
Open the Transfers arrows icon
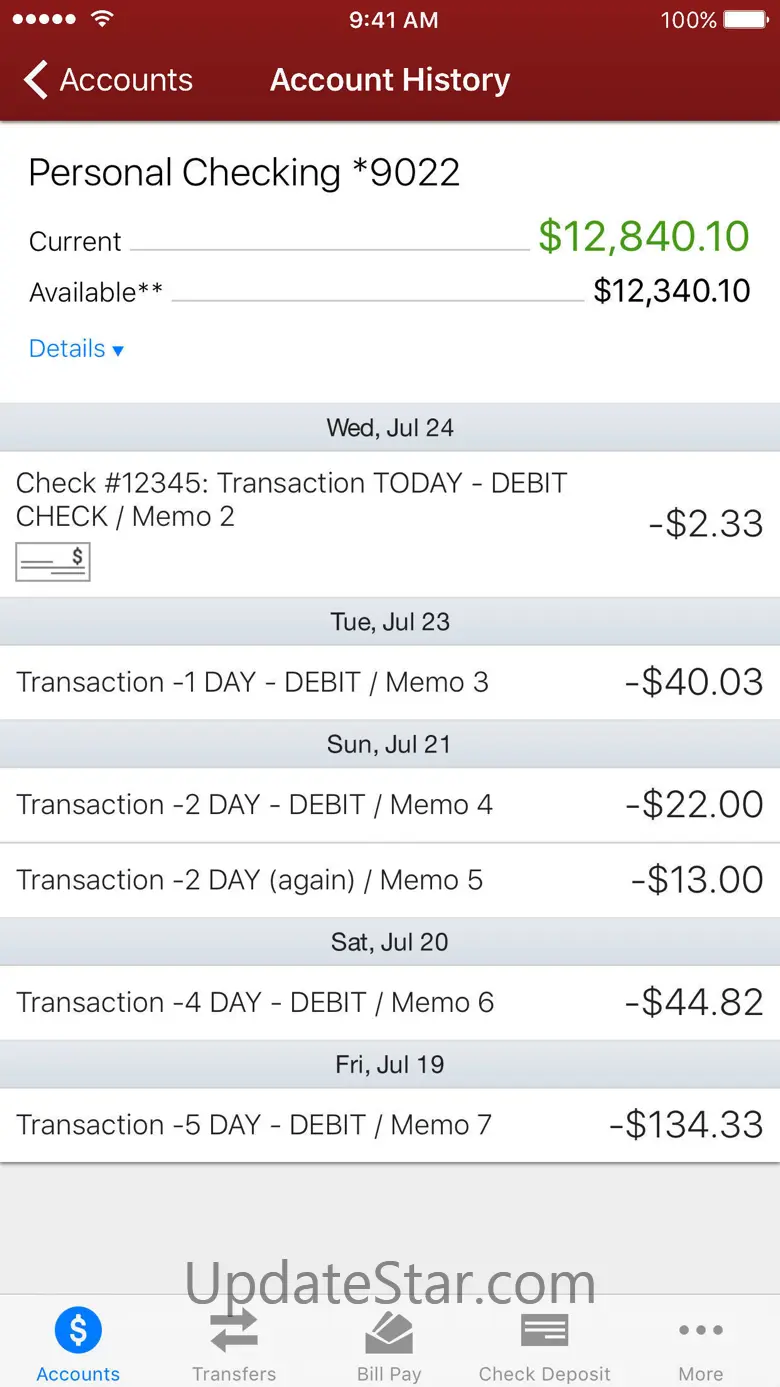click(234, 1331)
